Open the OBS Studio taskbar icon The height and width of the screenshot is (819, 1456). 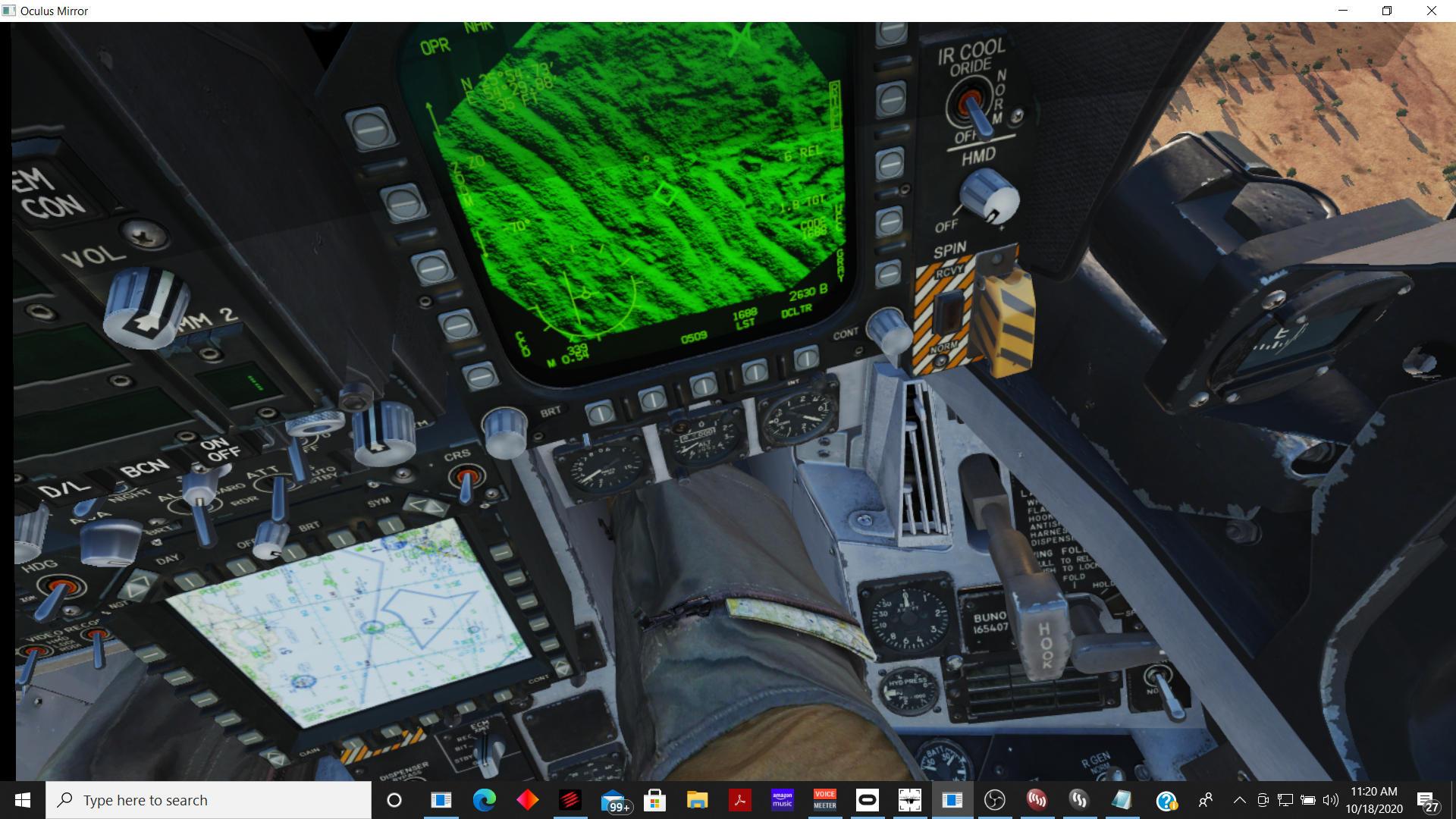[994, 800]
